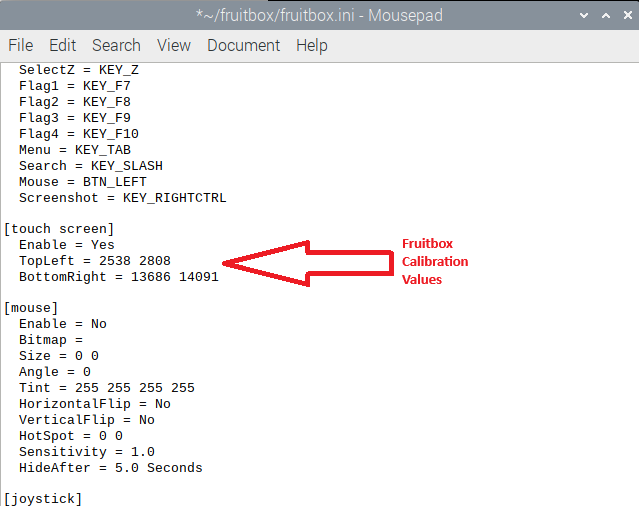The width and height of the screenshot is (639, 506).
Task: Click the [touch screen] section header
Action: (x=59, y=229)
